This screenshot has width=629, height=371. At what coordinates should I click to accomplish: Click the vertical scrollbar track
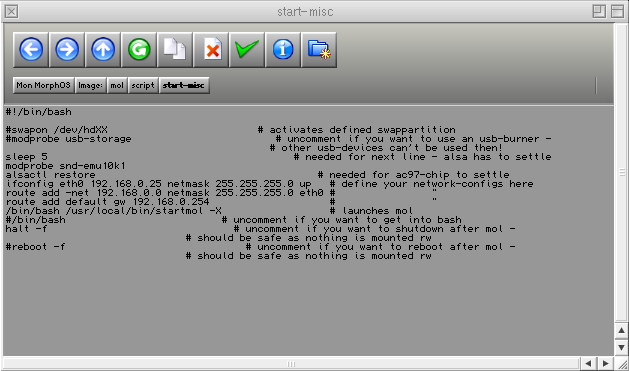621,172
